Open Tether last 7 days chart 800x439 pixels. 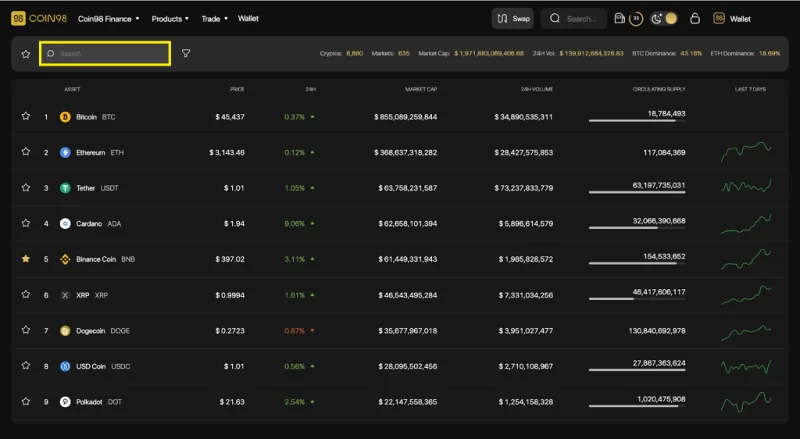(746, 186)
